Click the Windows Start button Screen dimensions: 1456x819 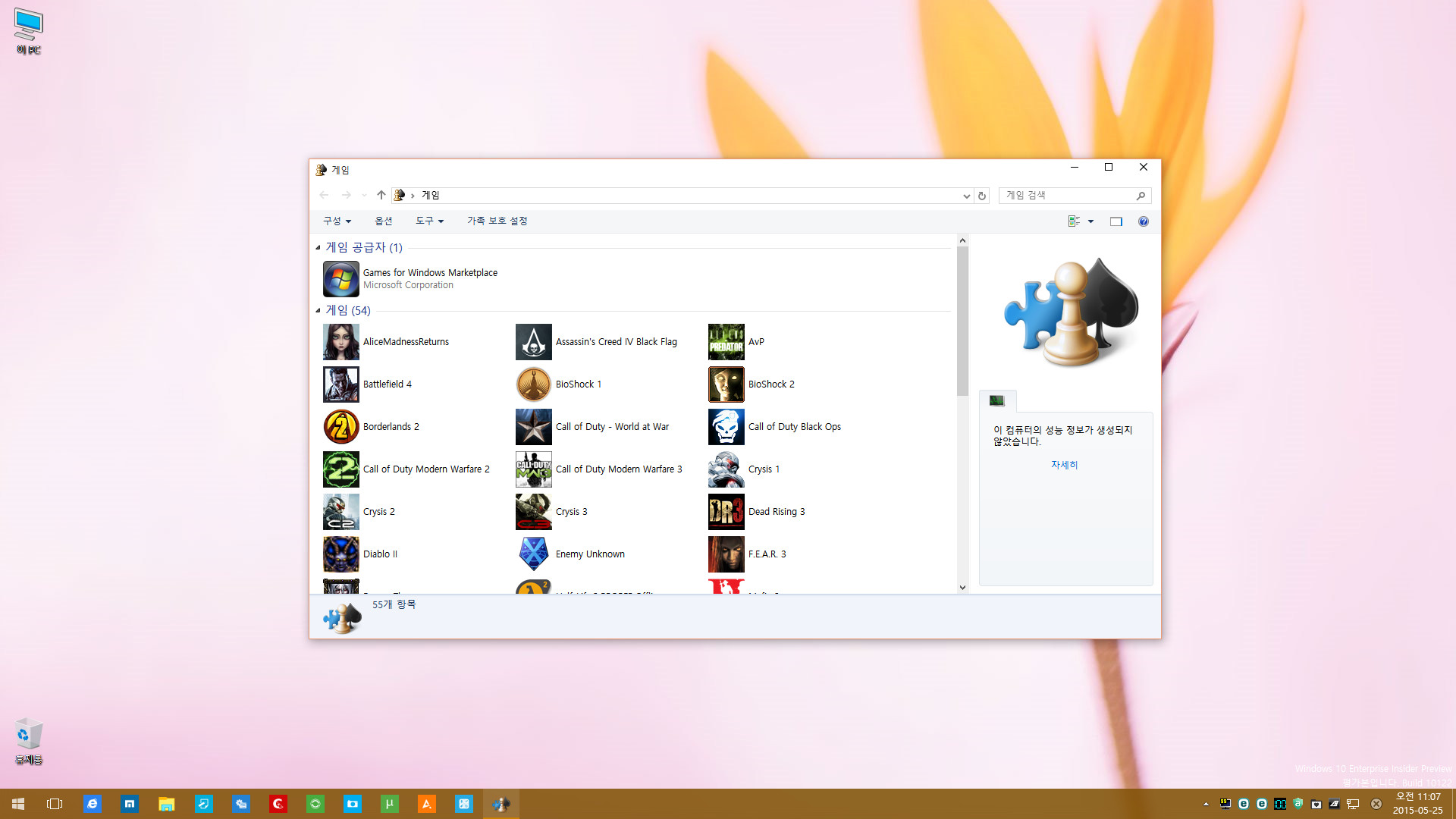pyautogui.click(x=18, y=804)
